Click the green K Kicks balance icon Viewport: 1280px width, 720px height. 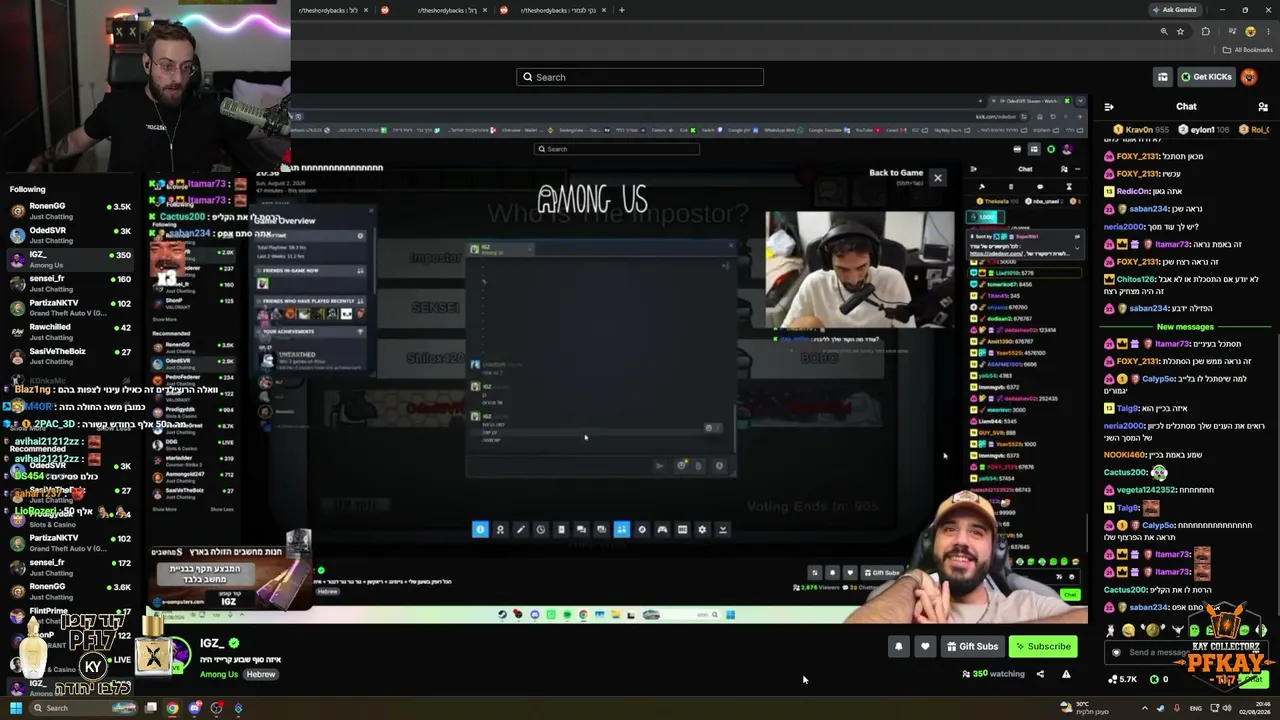pos(1153,679)
